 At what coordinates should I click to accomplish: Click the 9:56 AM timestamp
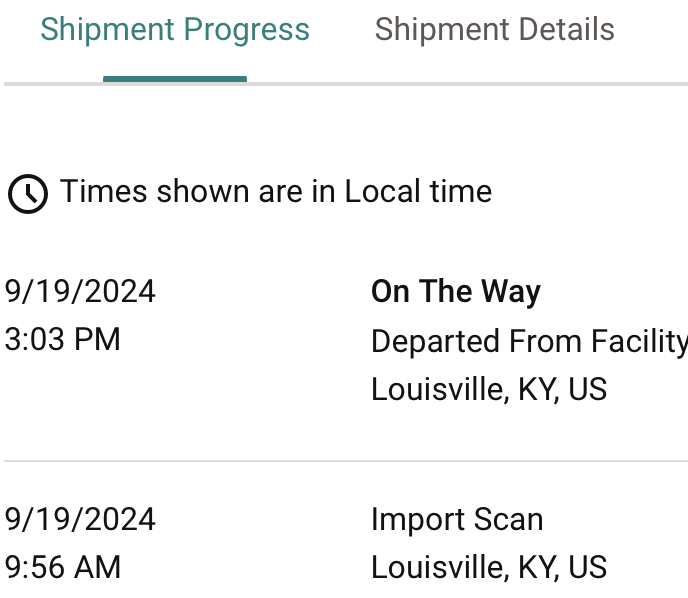(62, 568)
